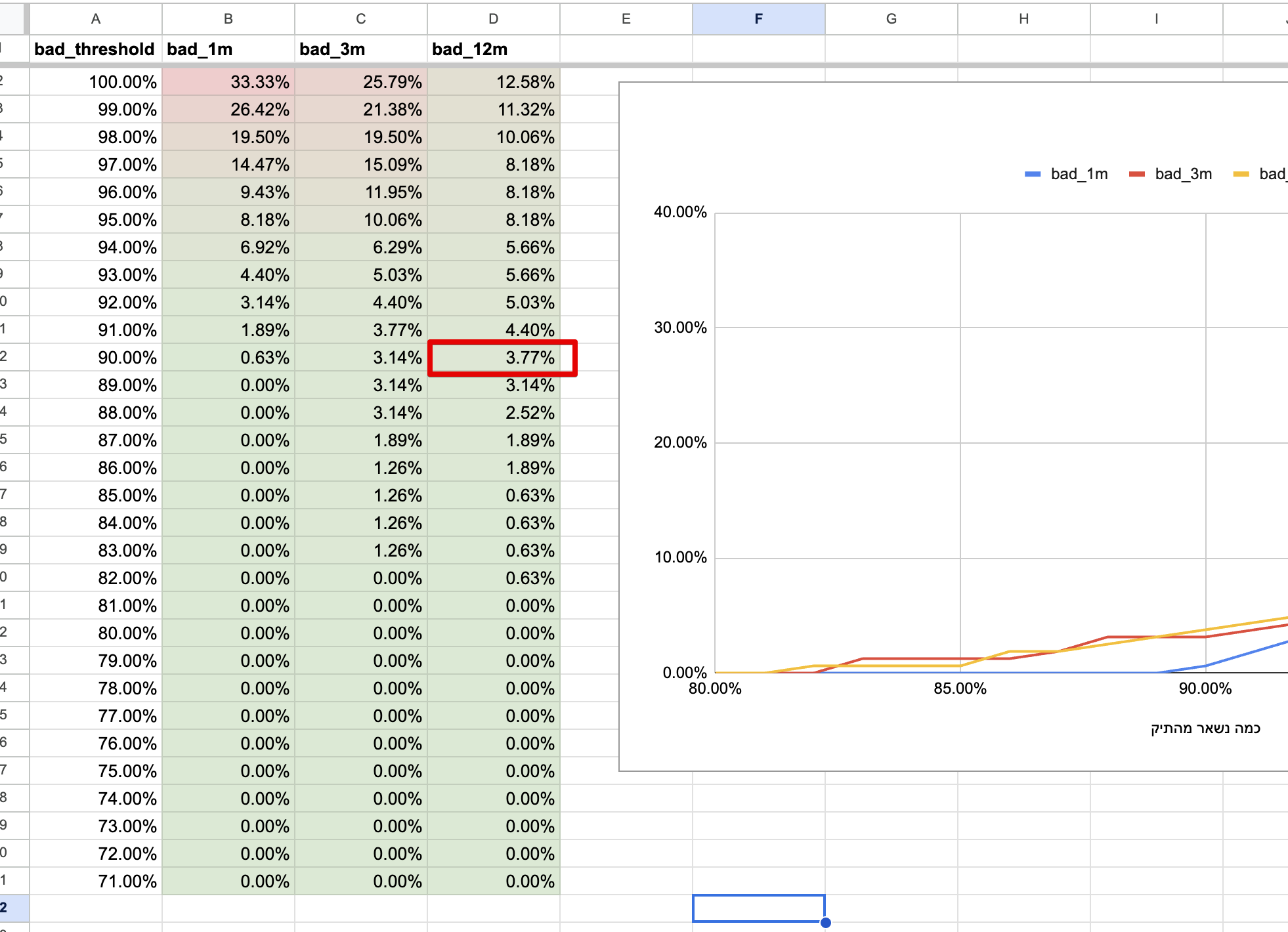The width and height of the screenshot is (1288, 932).
Task: Click the Hebrew horizontal axis title
Action: 1205,729
